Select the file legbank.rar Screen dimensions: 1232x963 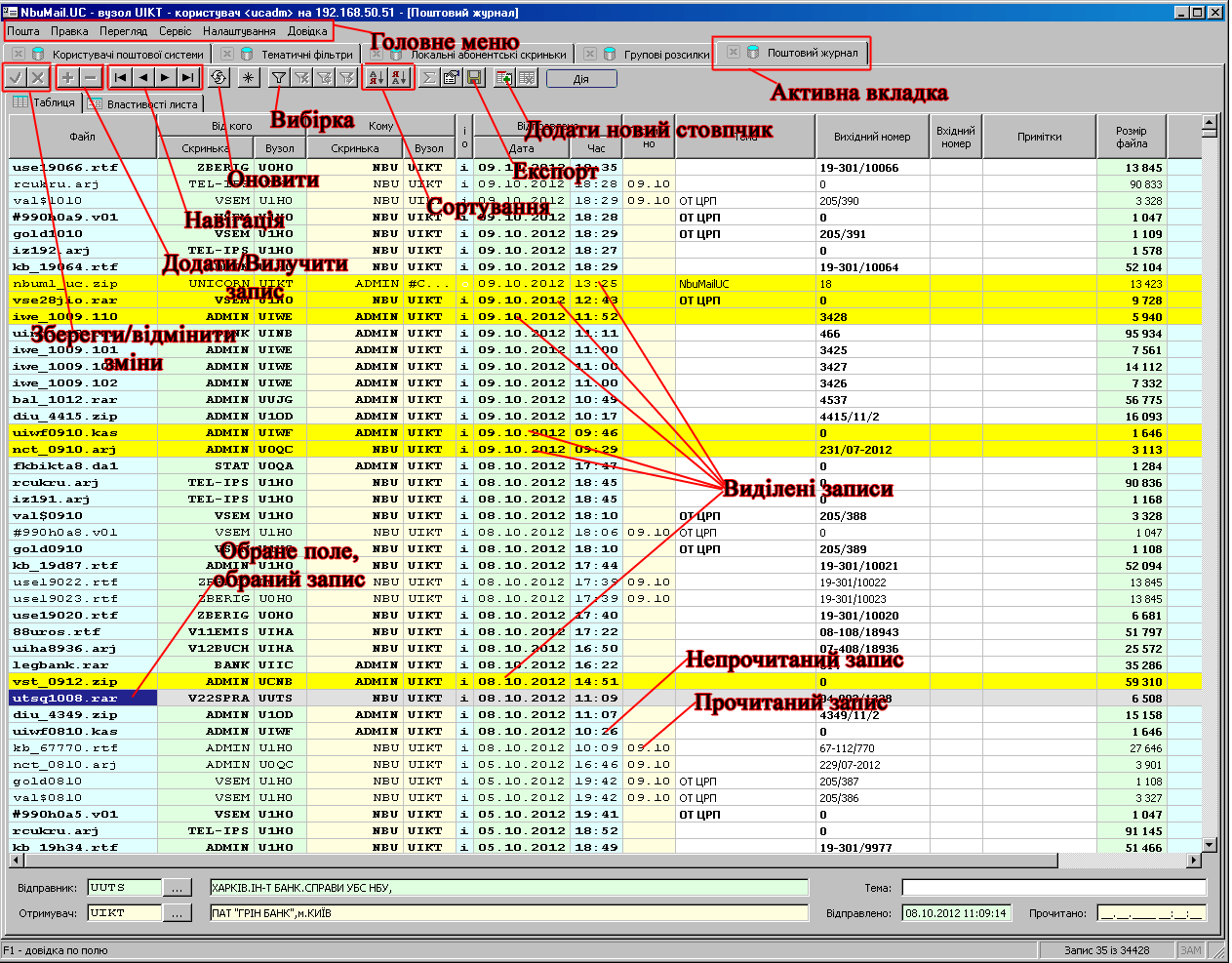pyautogui.click(x=83, y=665)
